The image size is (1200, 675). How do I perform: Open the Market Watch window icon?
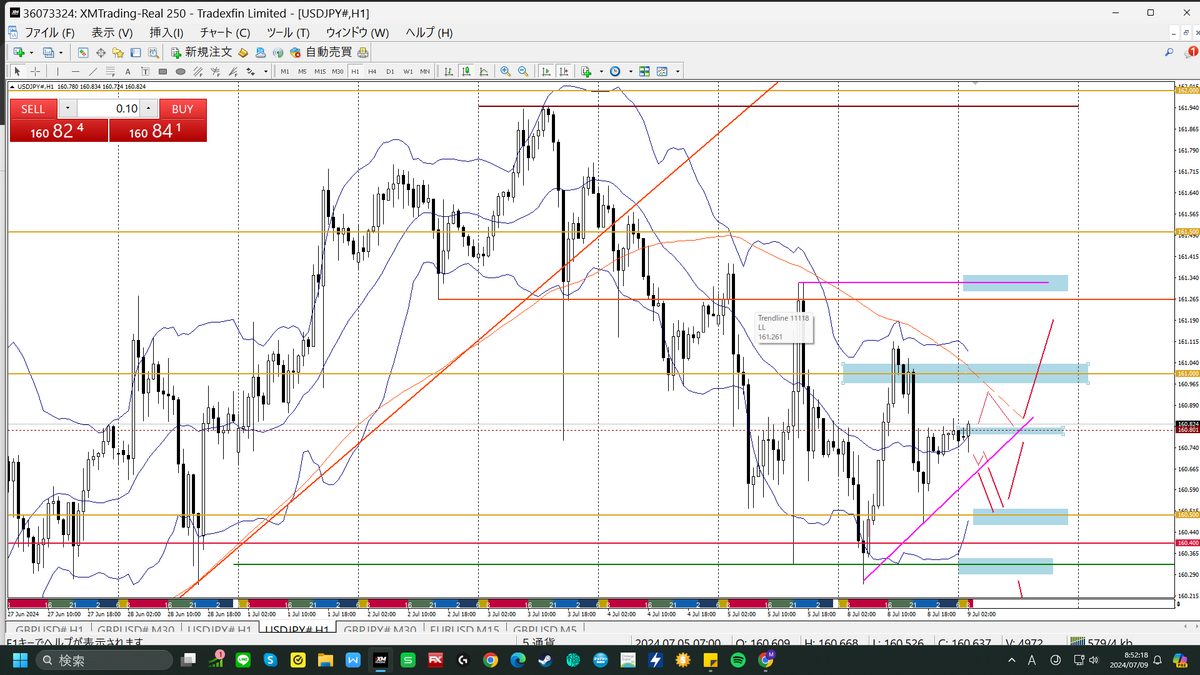coord(83,52)
